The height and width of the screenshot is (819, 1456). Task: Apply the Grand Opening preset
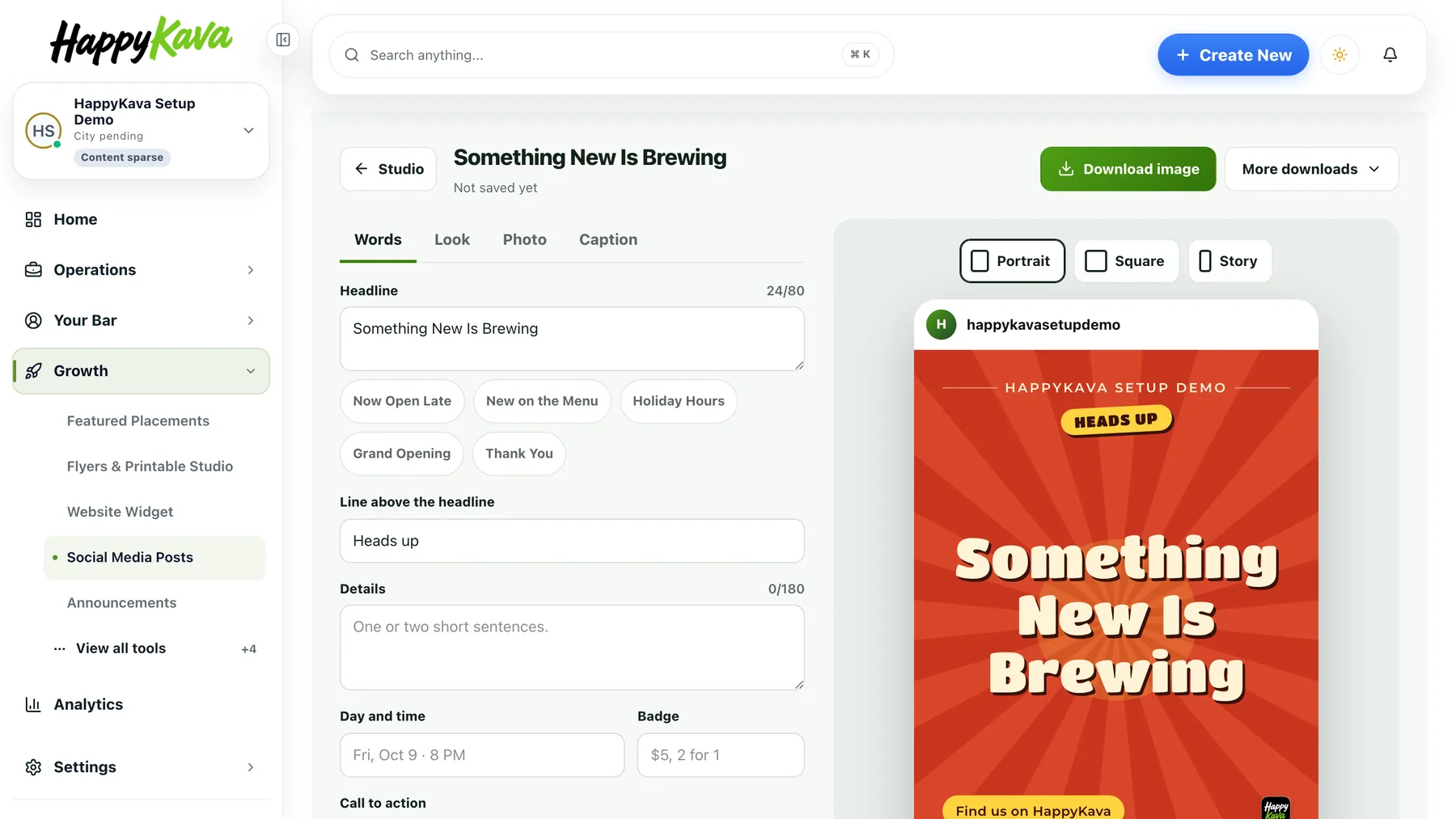point(401,454)
